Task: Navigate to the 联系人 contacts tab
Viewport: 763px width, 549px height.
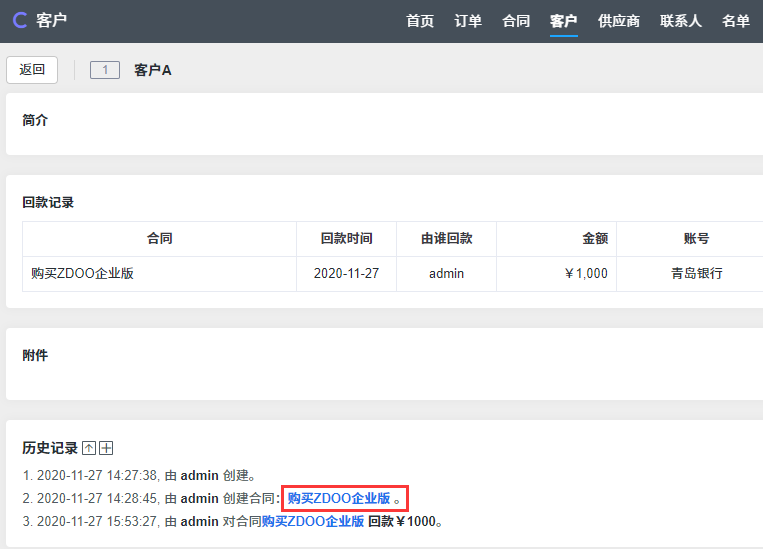Action: (x=681, y=21)
